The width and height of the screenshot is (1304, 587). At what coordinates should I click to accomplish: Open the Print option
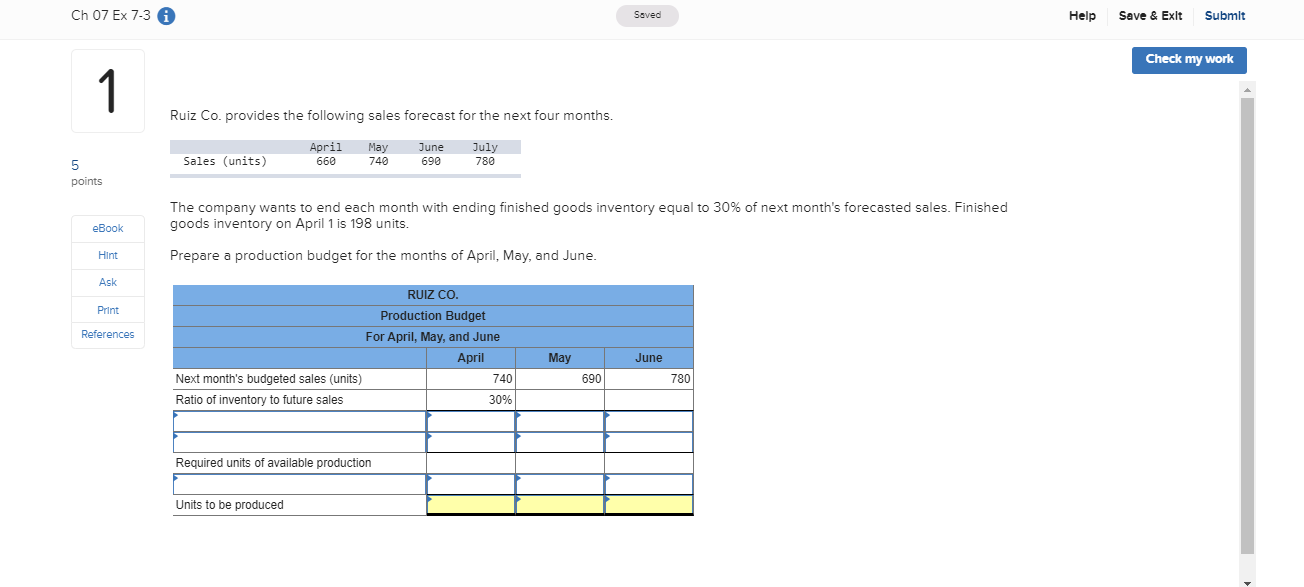(108, 310)
